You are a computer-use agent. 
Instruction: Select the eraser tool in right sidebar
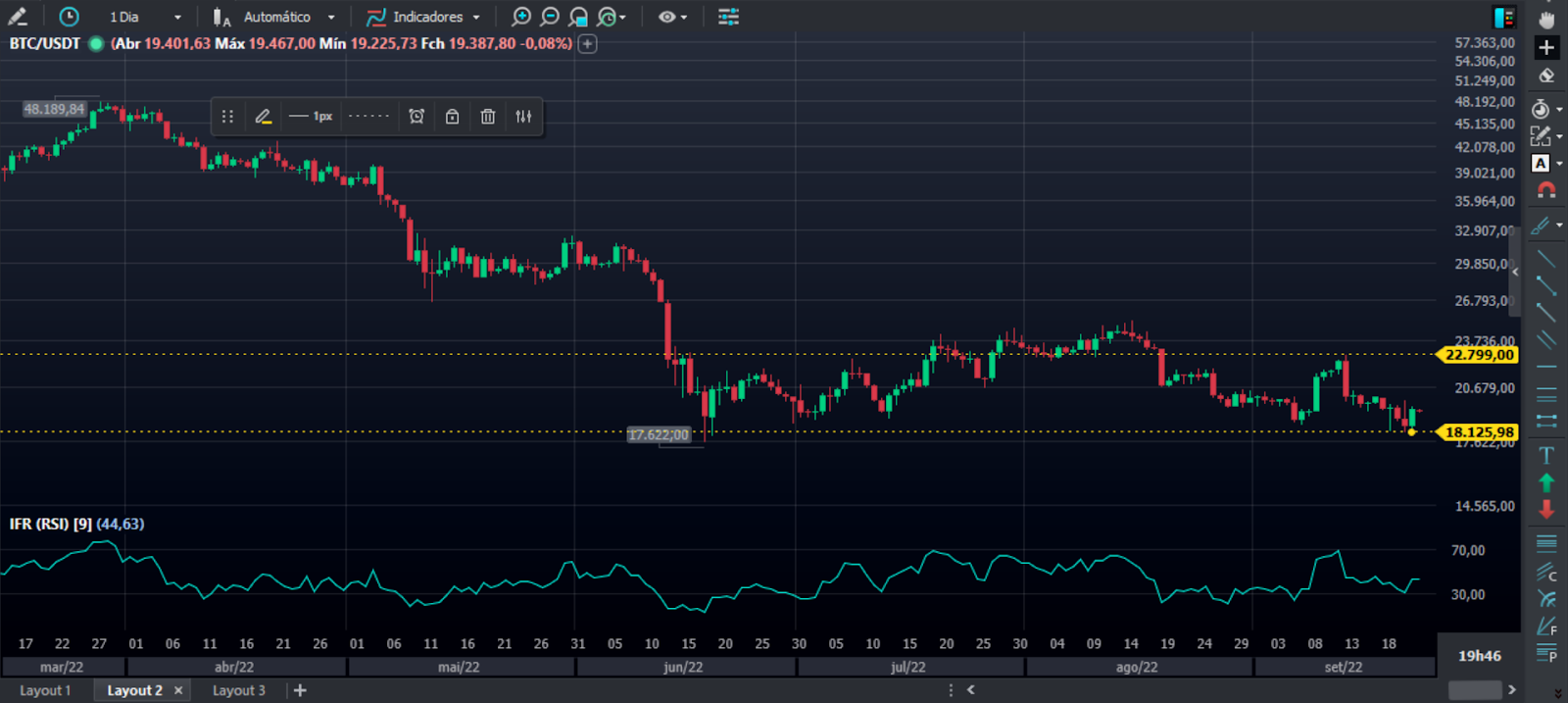click(1546, 75)
